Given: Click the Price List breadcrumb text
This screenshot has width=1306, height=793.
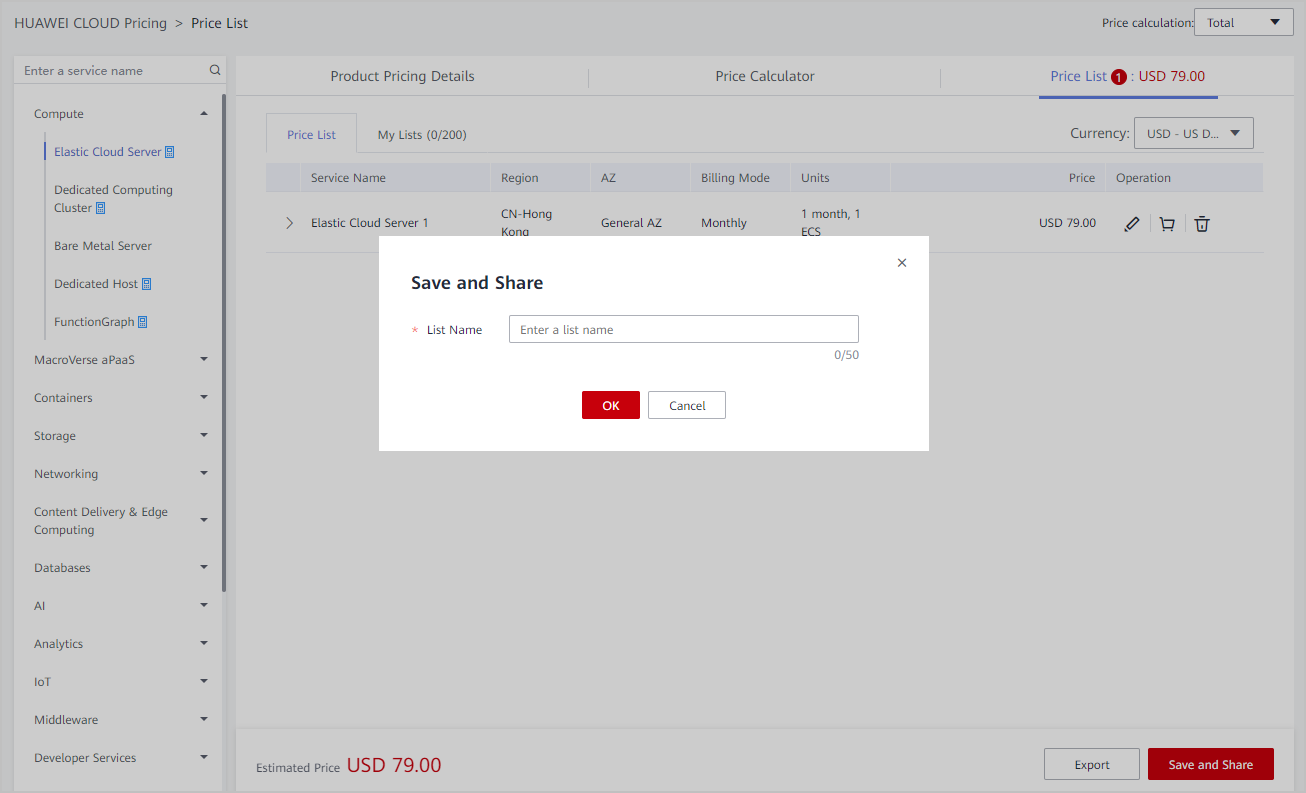Looking at the screenshot, I should click(x=220, y=23).
